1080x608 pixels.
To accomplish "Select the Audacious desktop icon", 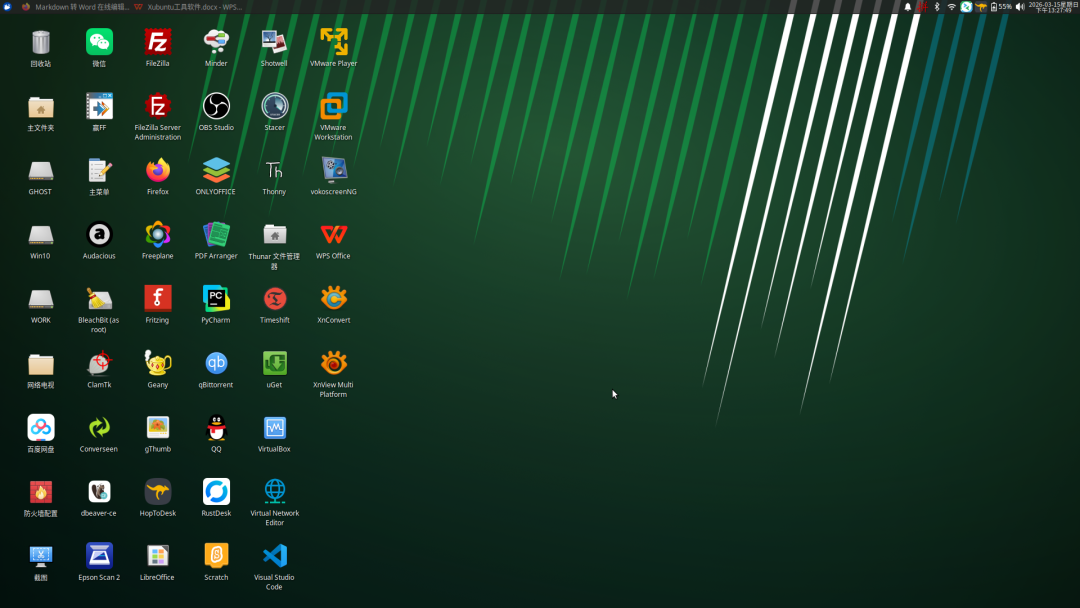I will [99, 241].
